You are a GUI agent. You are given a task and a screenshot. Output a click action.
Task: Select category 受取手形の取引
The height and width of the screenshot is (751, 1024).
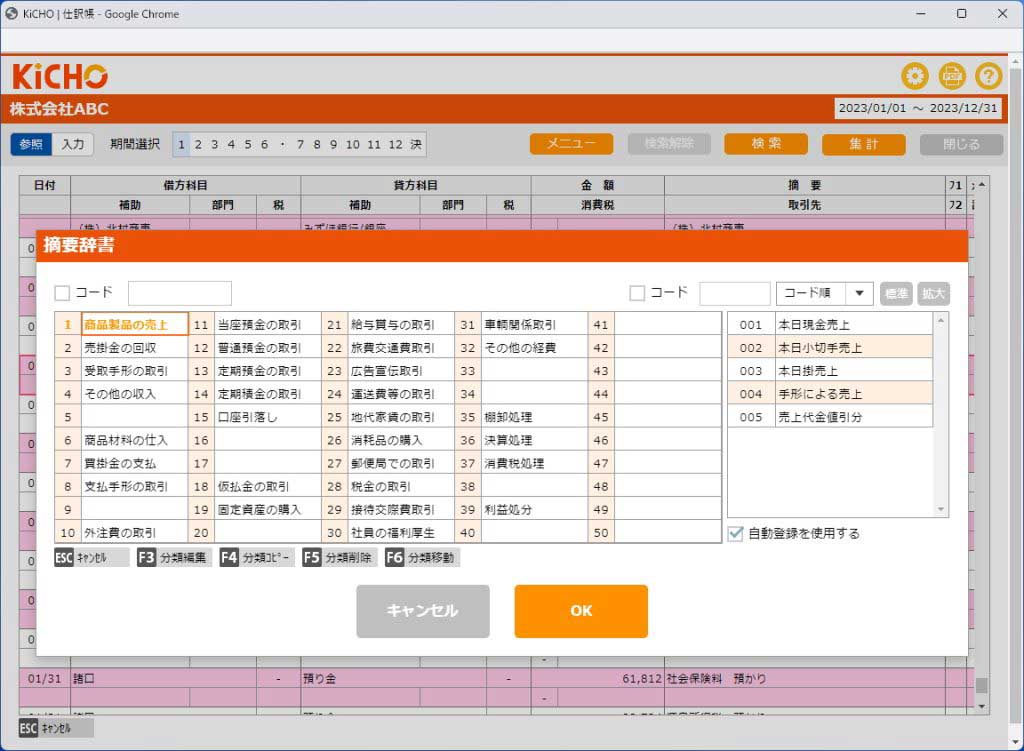(x=135, y=371)
